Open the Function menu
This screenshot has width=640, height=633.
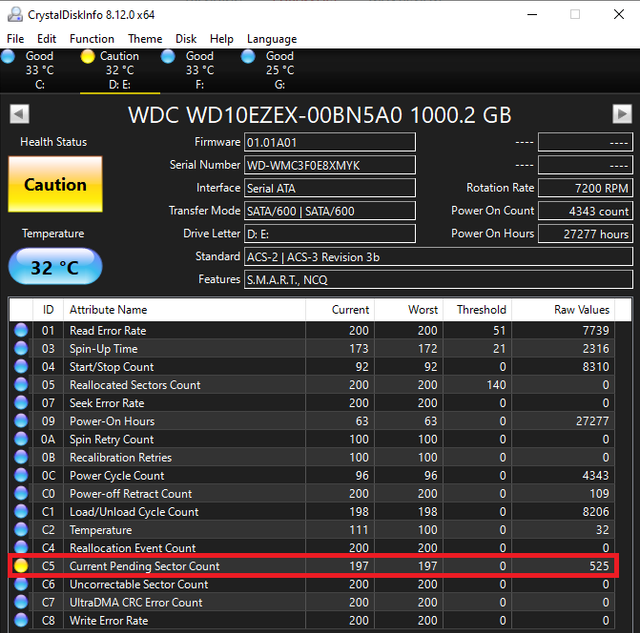[92, 39]
